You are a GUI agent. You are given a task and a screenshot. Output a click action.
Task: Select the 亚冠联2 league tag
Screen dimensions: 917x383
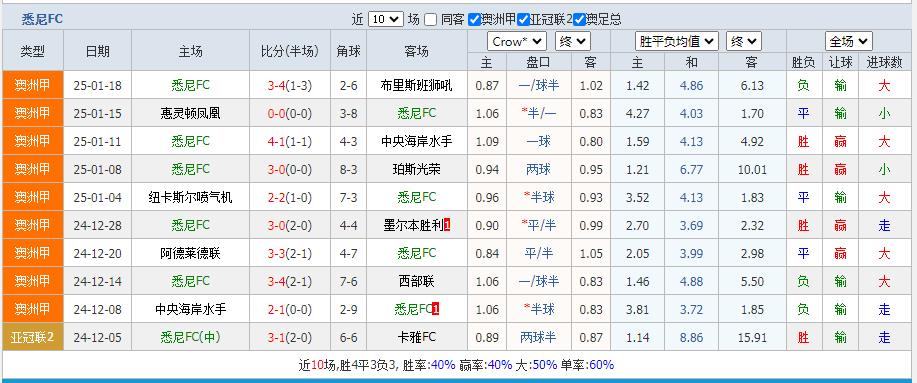pos(33,337)
